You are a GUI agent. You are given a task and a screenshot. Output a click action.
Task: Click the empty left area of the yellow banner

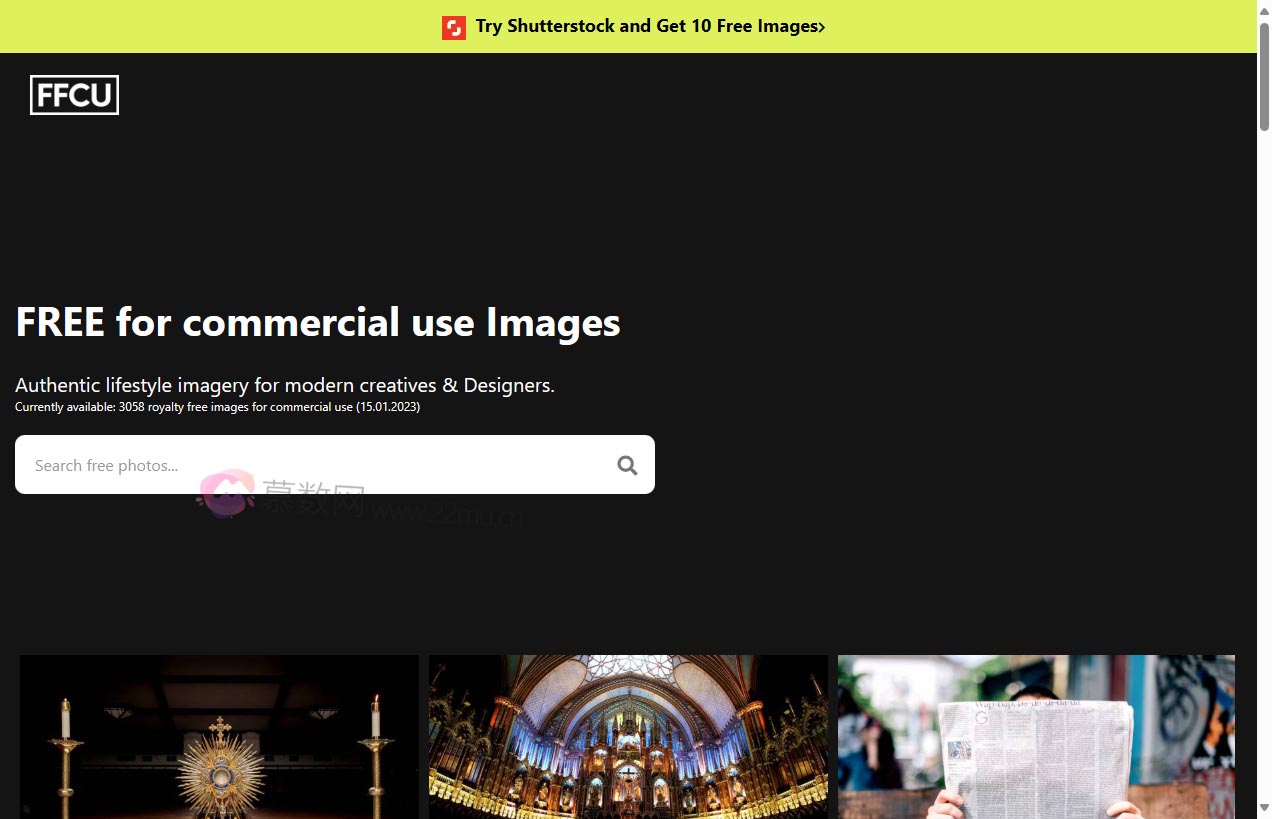point(200,27)
